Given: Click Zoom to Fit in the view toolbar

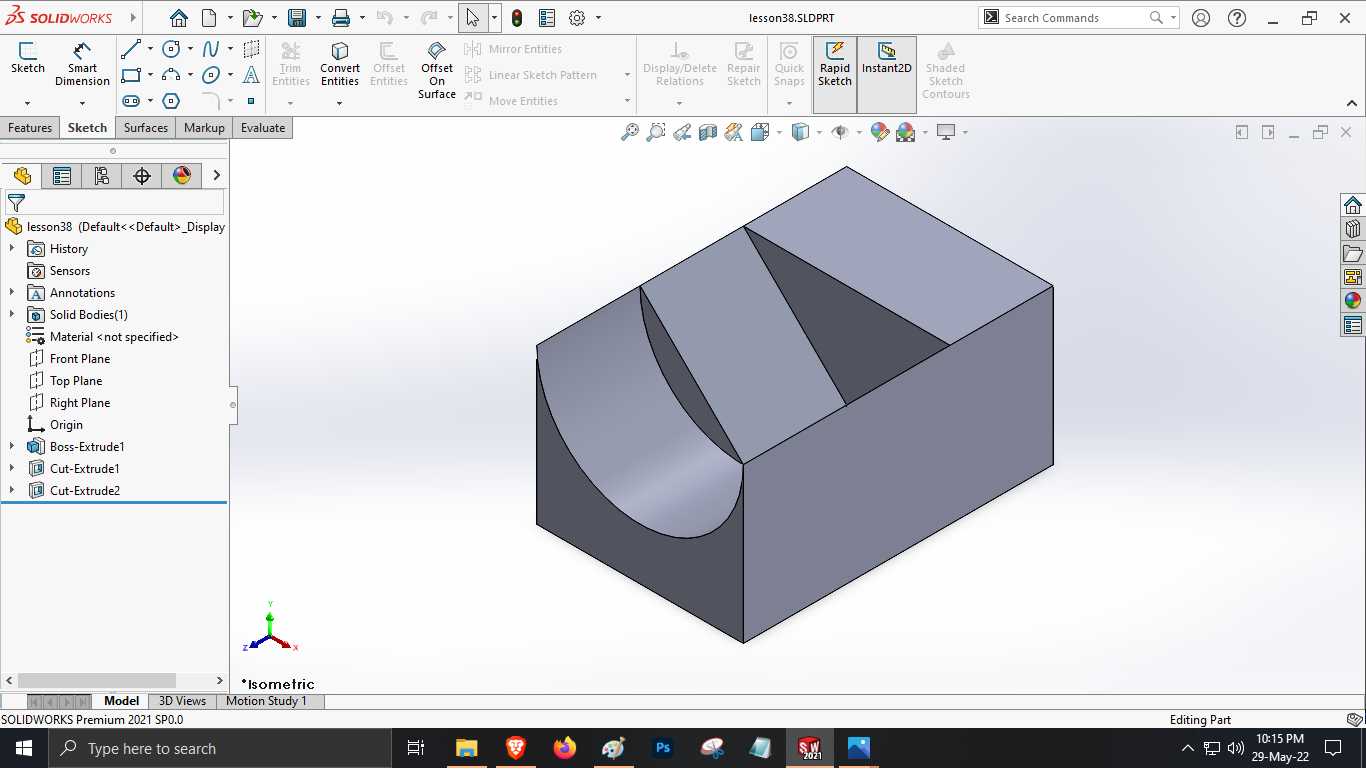Looking at the screenshot, I should pyautogui.click(x=630, y=132).
